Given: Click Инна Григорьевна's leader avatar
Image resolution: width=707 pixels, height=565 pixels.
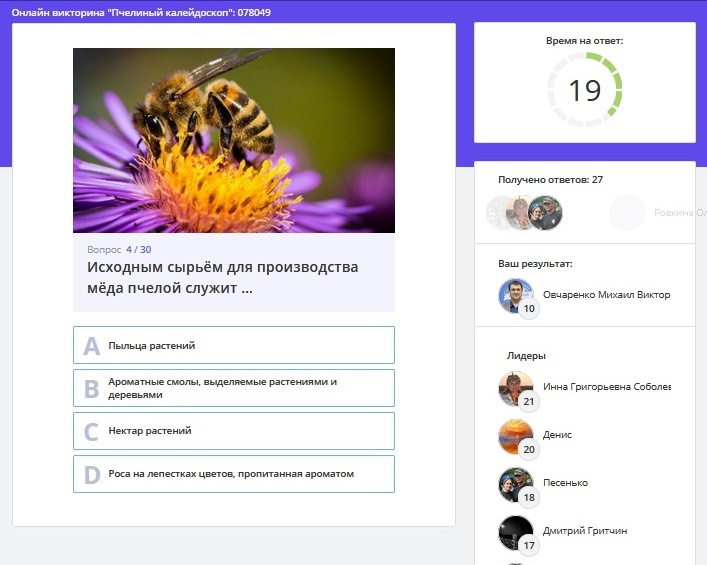Looking at the screenshot, I should pos(515,387).
